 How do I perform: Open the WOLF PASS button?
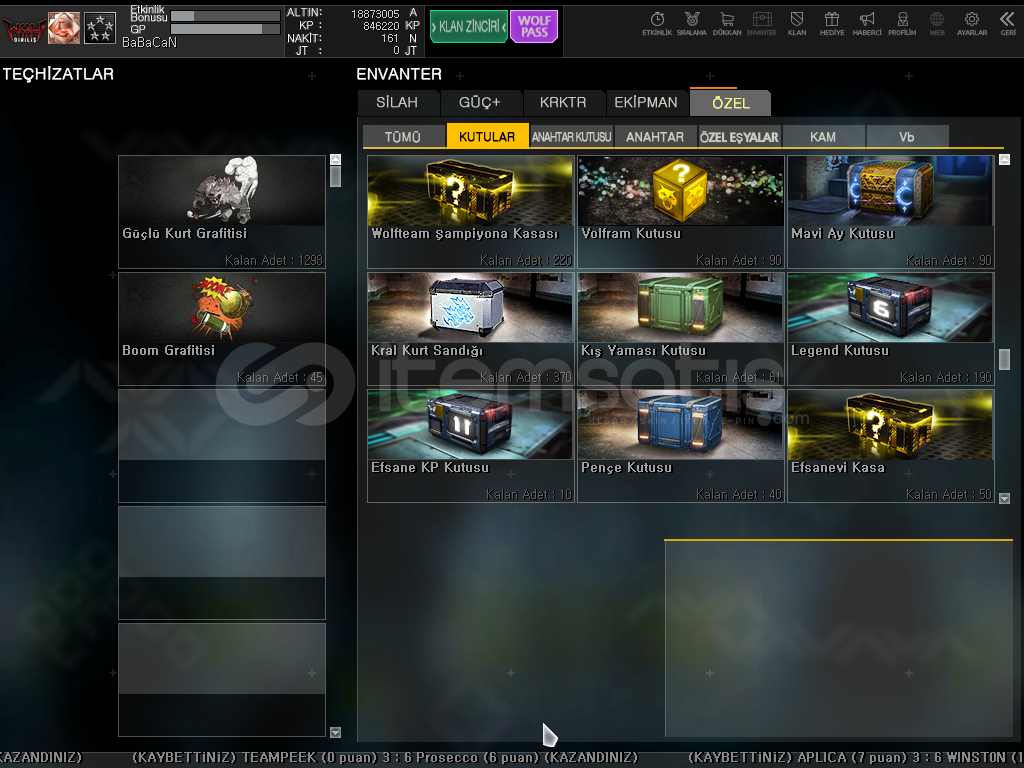point(534,27)
